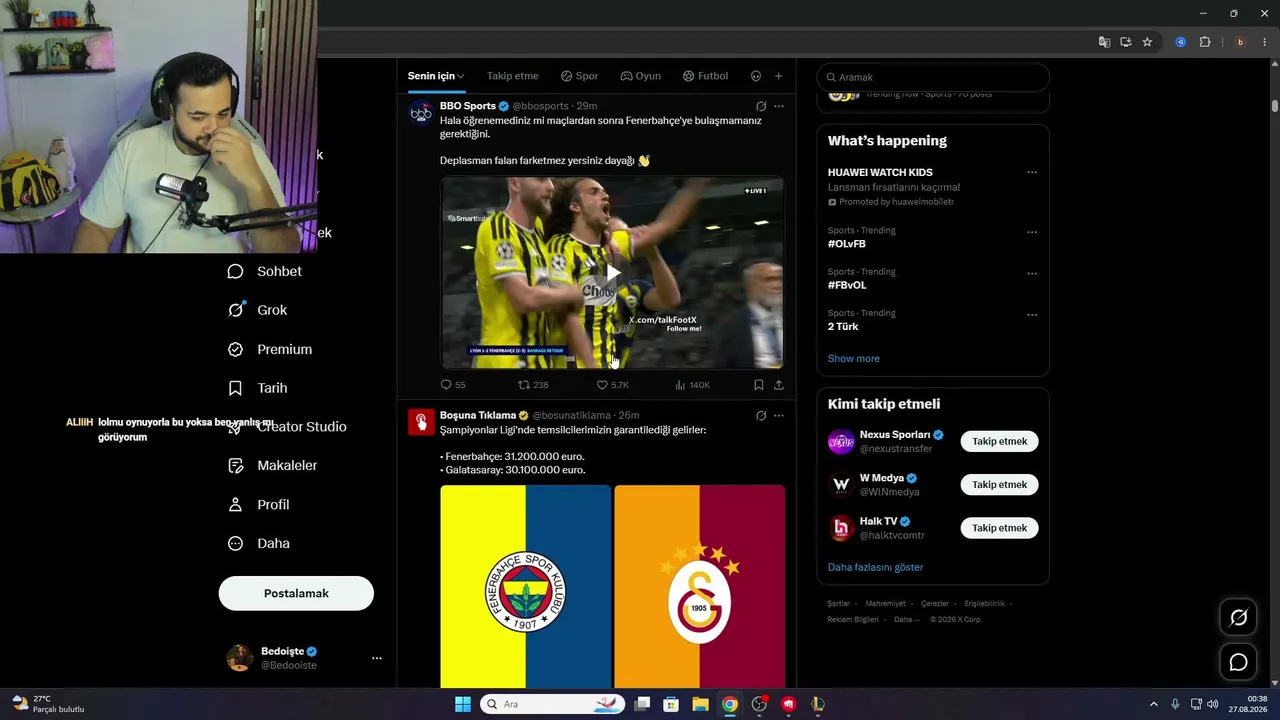Viewport: 1280px width, 720px height.
Task: Open more options on BBO Sports post
Action: point(779,106)
